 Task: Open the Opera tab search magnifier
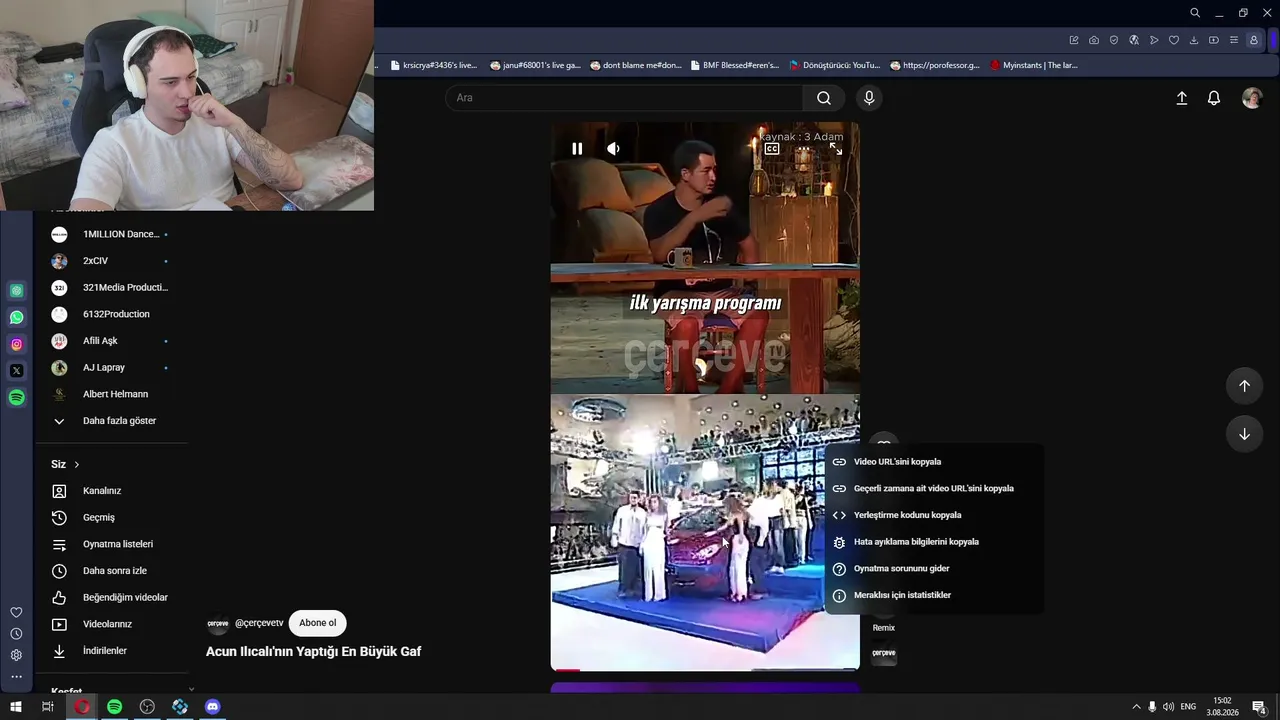coord(1195,13)
